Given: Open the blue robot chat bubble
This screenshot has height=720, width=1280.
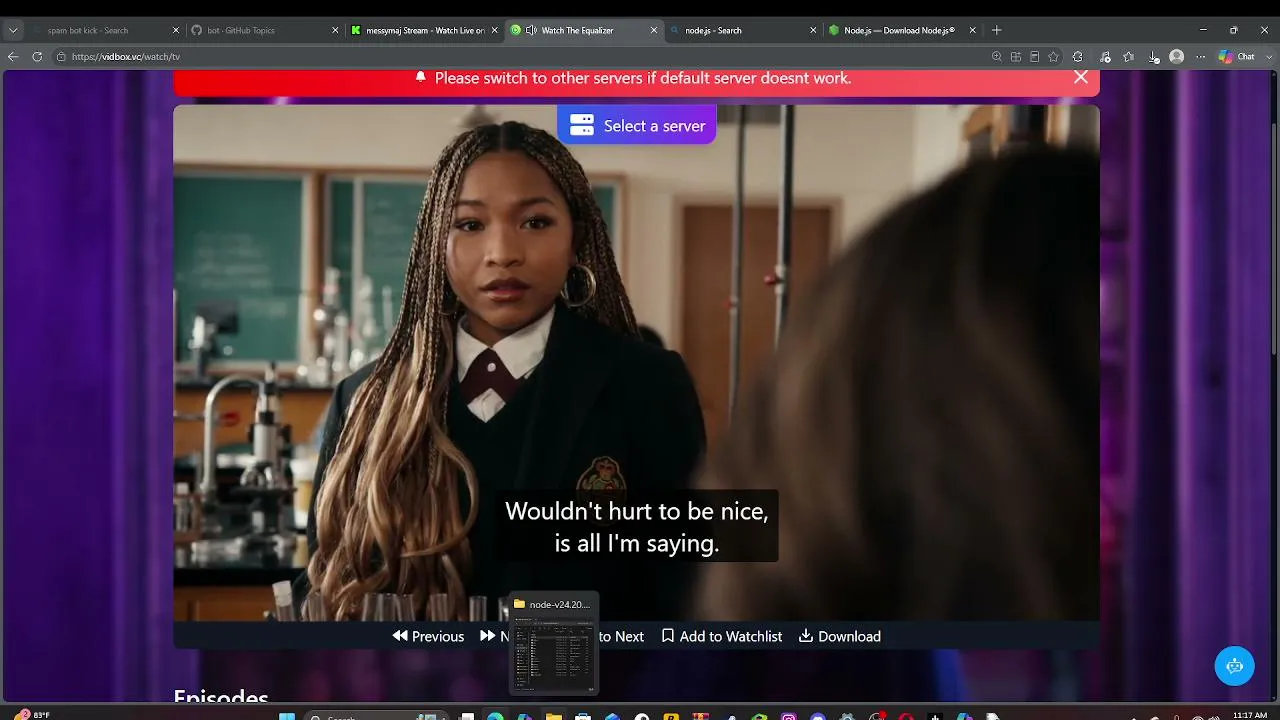Looking at the screenshot, I should coord(1234,666).
